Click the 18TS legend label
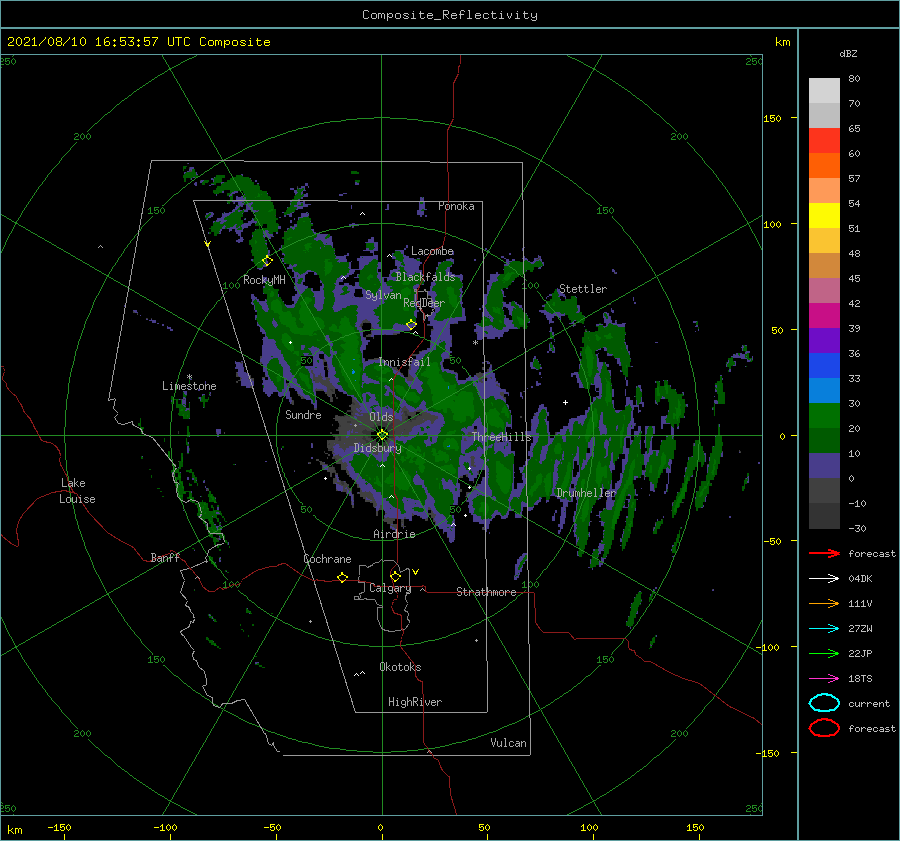Viewport: 900px width, 841px height. 860,679
